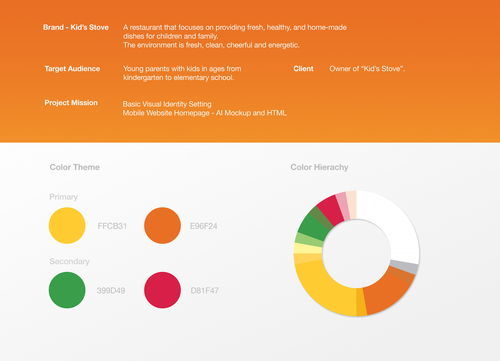The width and height of the screenshot is (500, 361).
Task: Click the Project Mission label
Action: tap(71, 103)
